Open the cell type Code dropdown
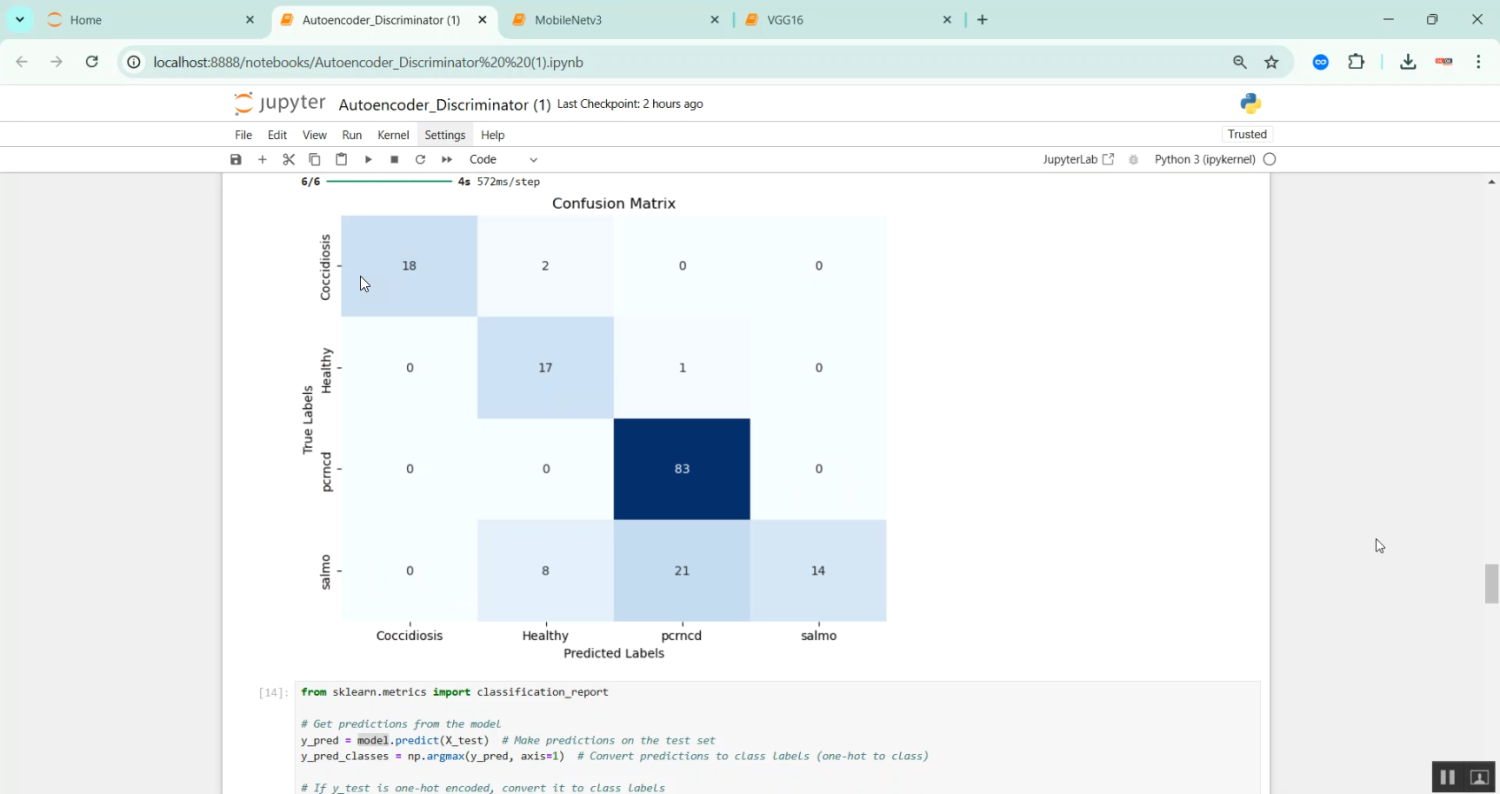This screenshot has height=794, width=1500. (503, 160)
